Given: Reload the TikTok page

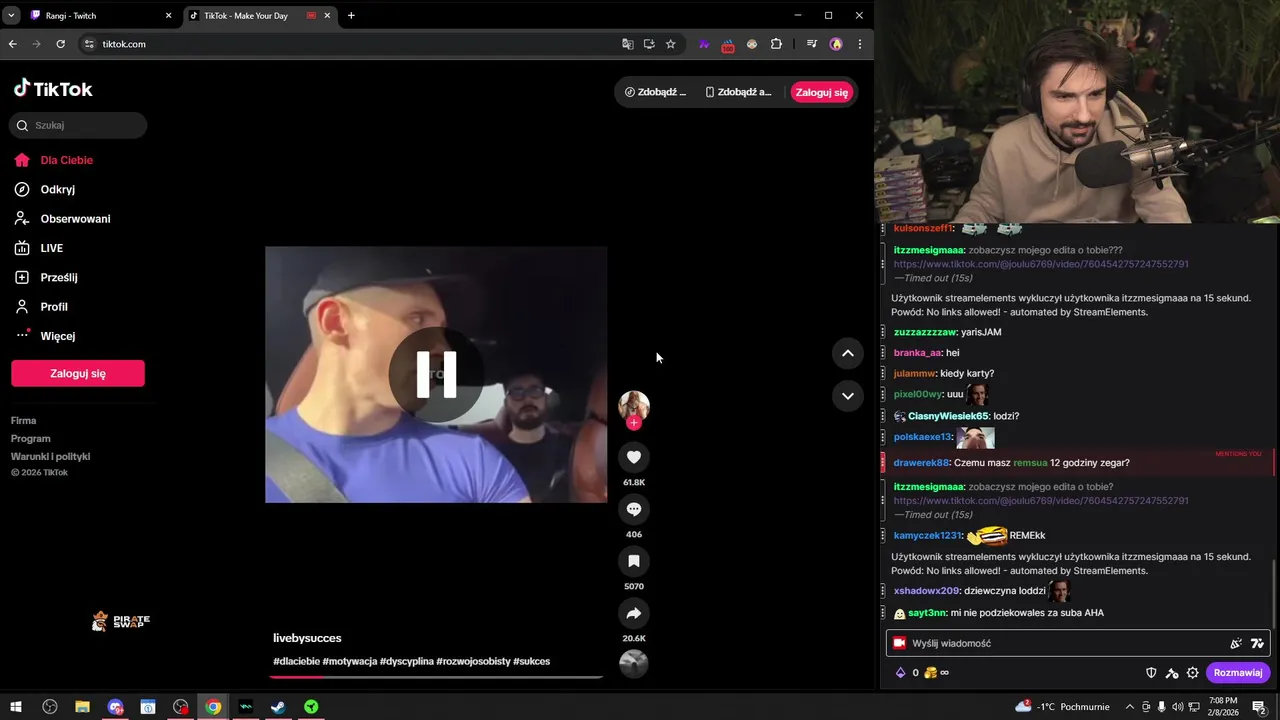Looking at the screenshot, I should [x=60, y=44].
